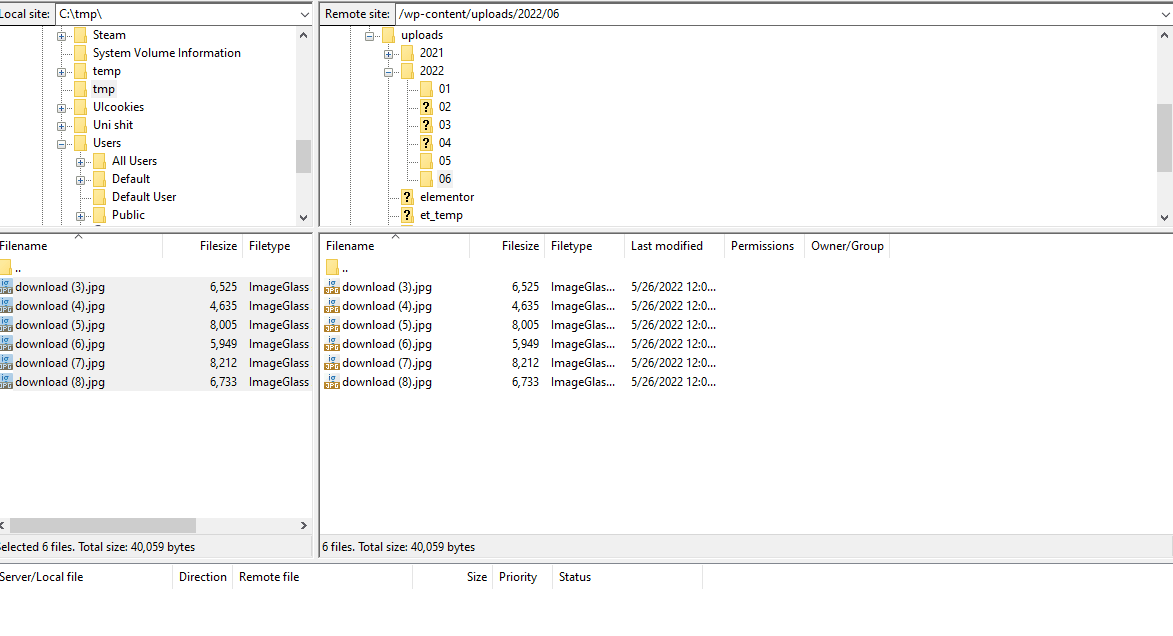Select local file download (4).jpg

(x=60, y=306)
